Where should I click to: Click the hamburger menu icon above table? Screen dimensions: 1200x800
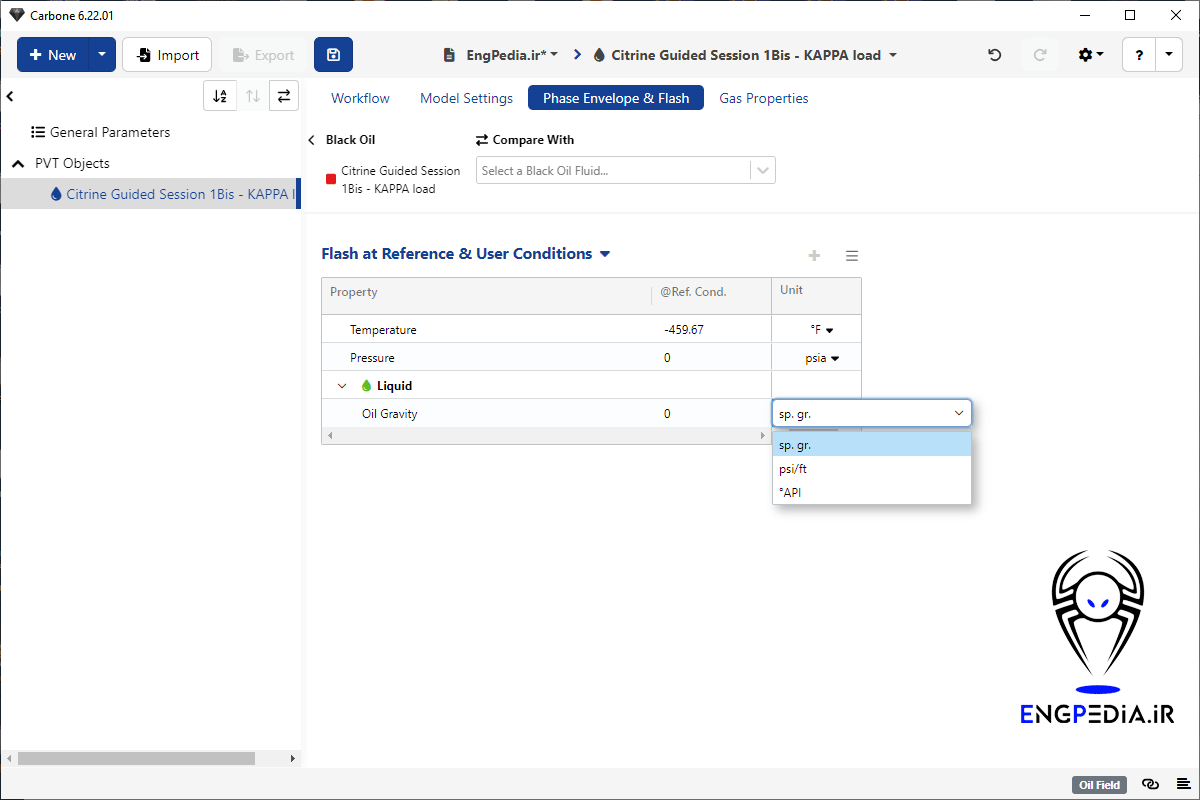pyautogui.click(x=852, y=256)
